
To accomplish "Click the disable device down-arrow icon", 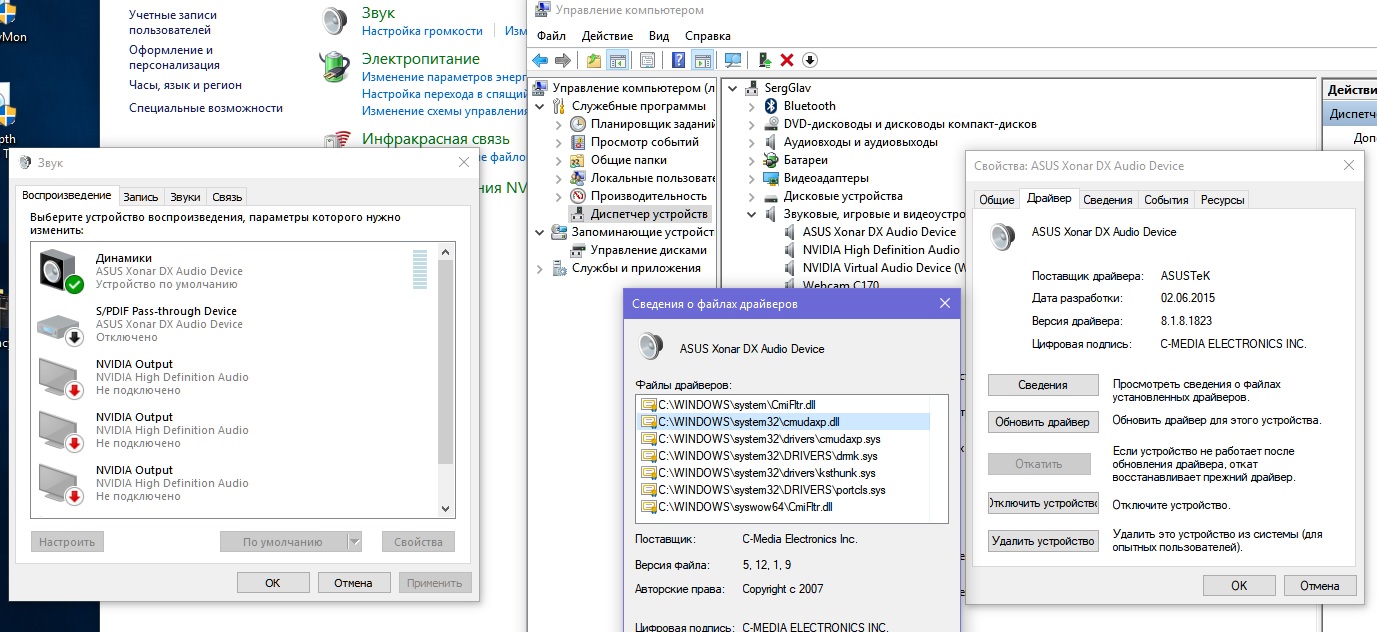I will click(810, 60).
